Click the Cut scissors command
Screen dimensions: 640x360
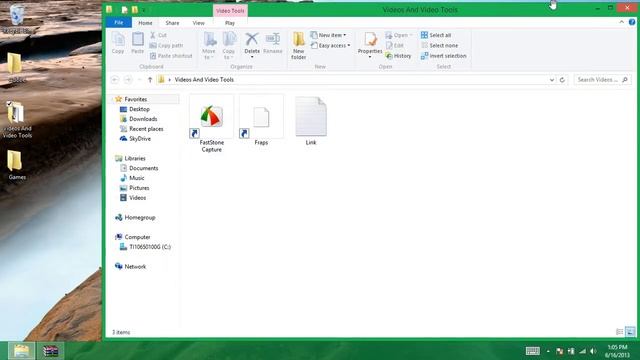point(158,35)
